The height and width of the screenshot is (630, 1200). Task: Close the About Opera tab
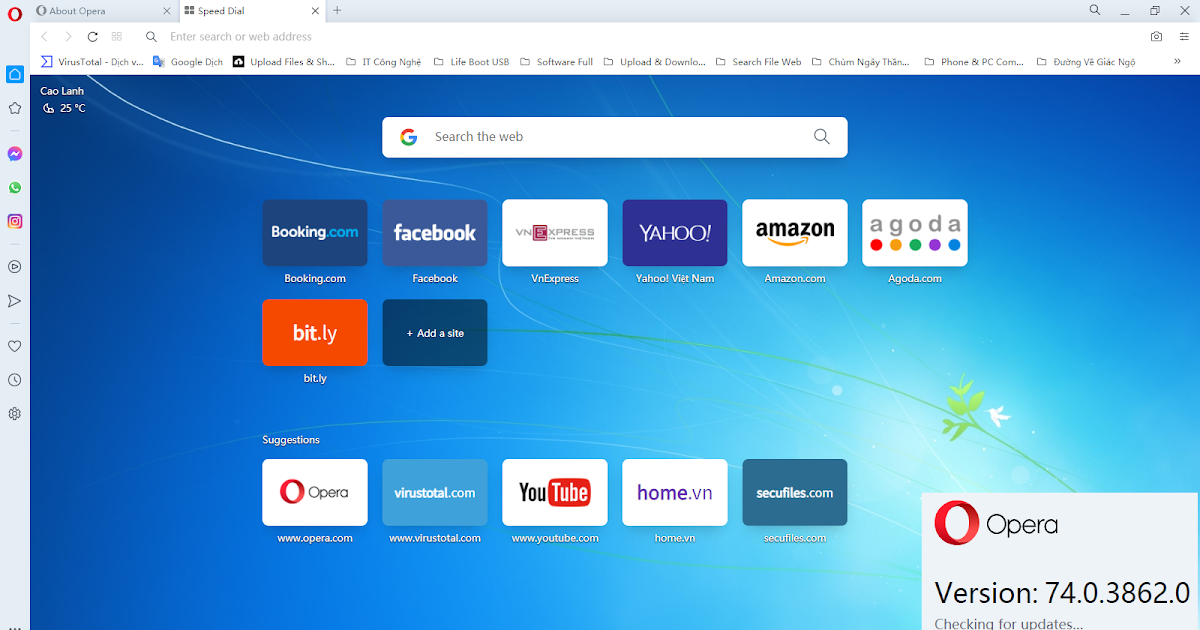(167, 11)
